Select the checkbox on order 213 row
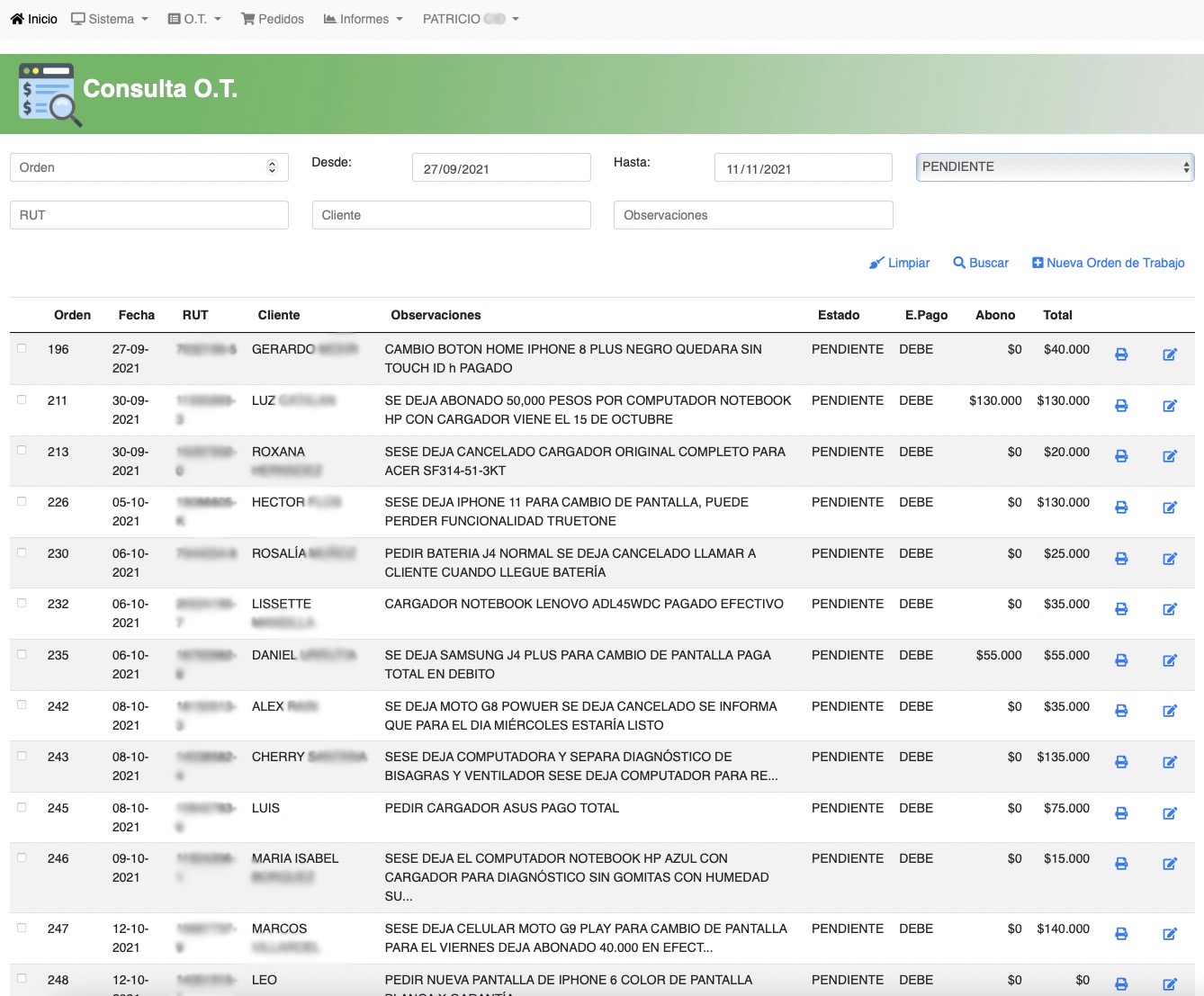This screenshot has height=996, width=1204. coord(22,450)
